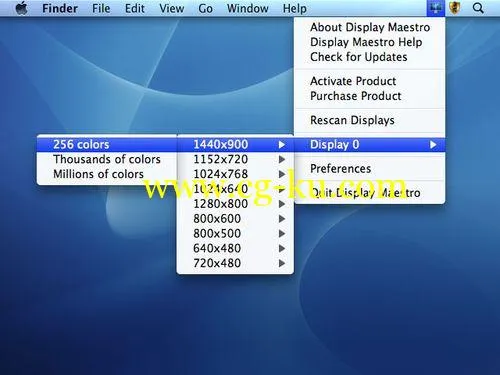The width and height of the screenshot is (500, 375).
Task: Expand the 1024x768 resolution arrow
Action: click(282, 174)
